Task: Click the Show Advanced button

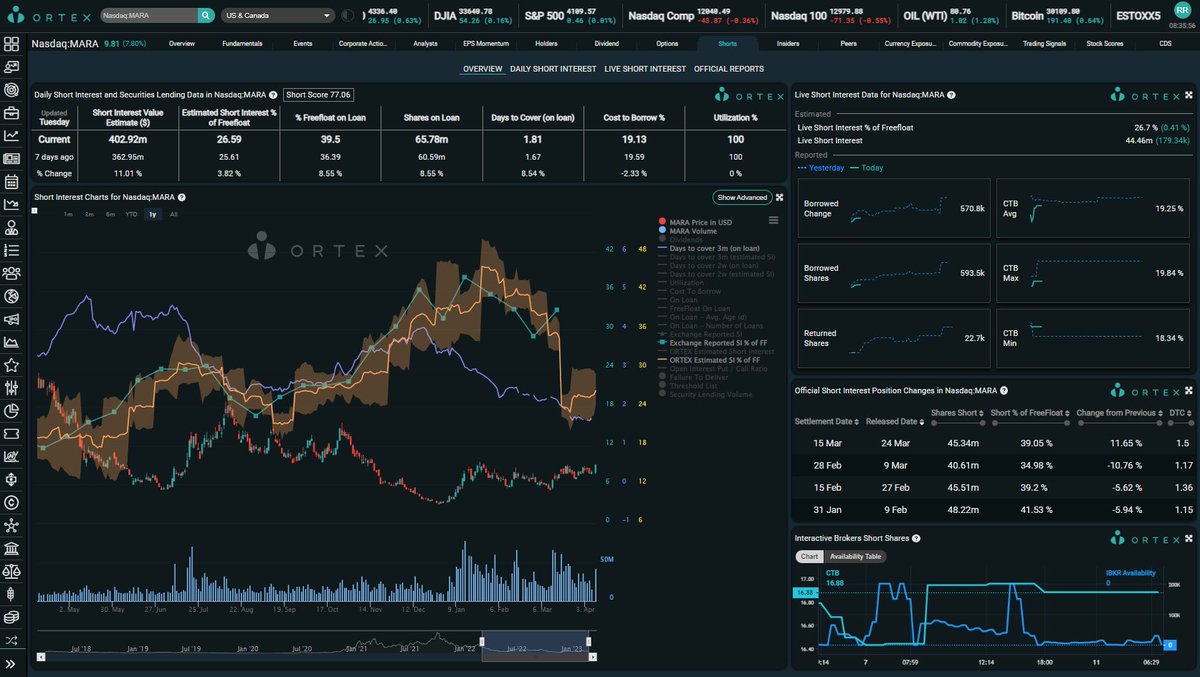Action: [x=742, y=198]
